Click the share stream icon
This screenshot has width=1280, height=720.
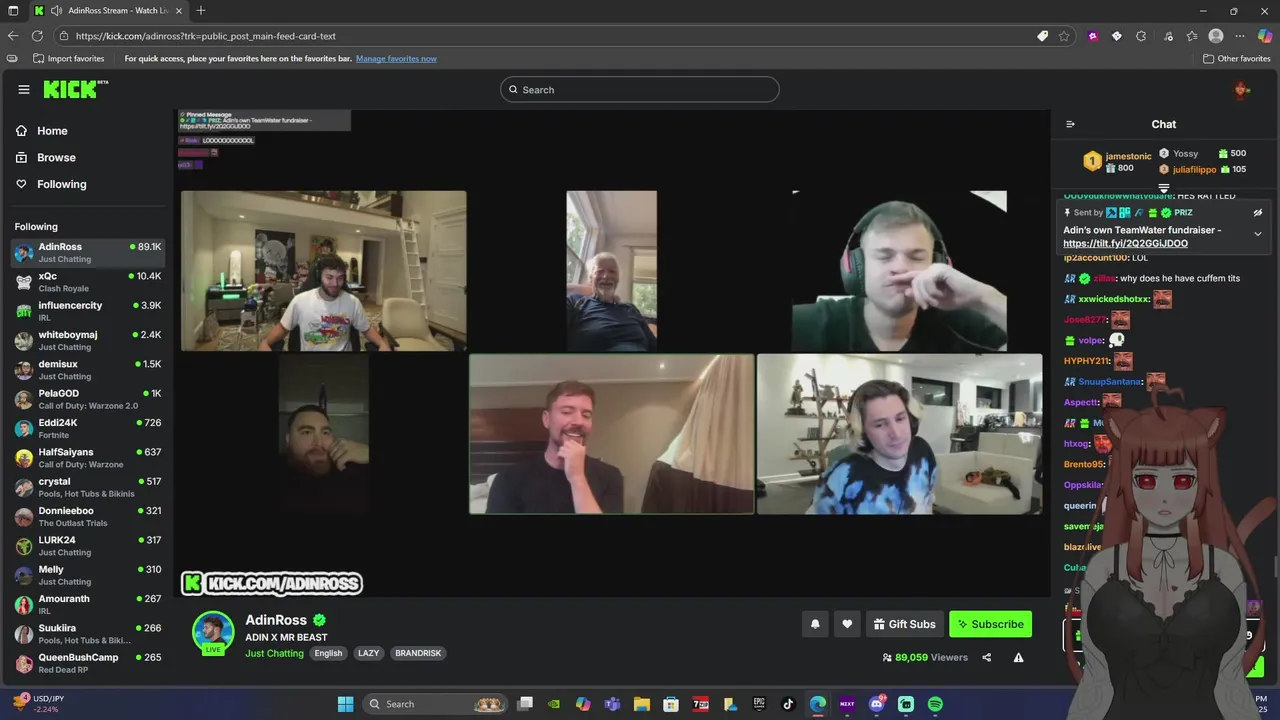click(x=987, y=657)
